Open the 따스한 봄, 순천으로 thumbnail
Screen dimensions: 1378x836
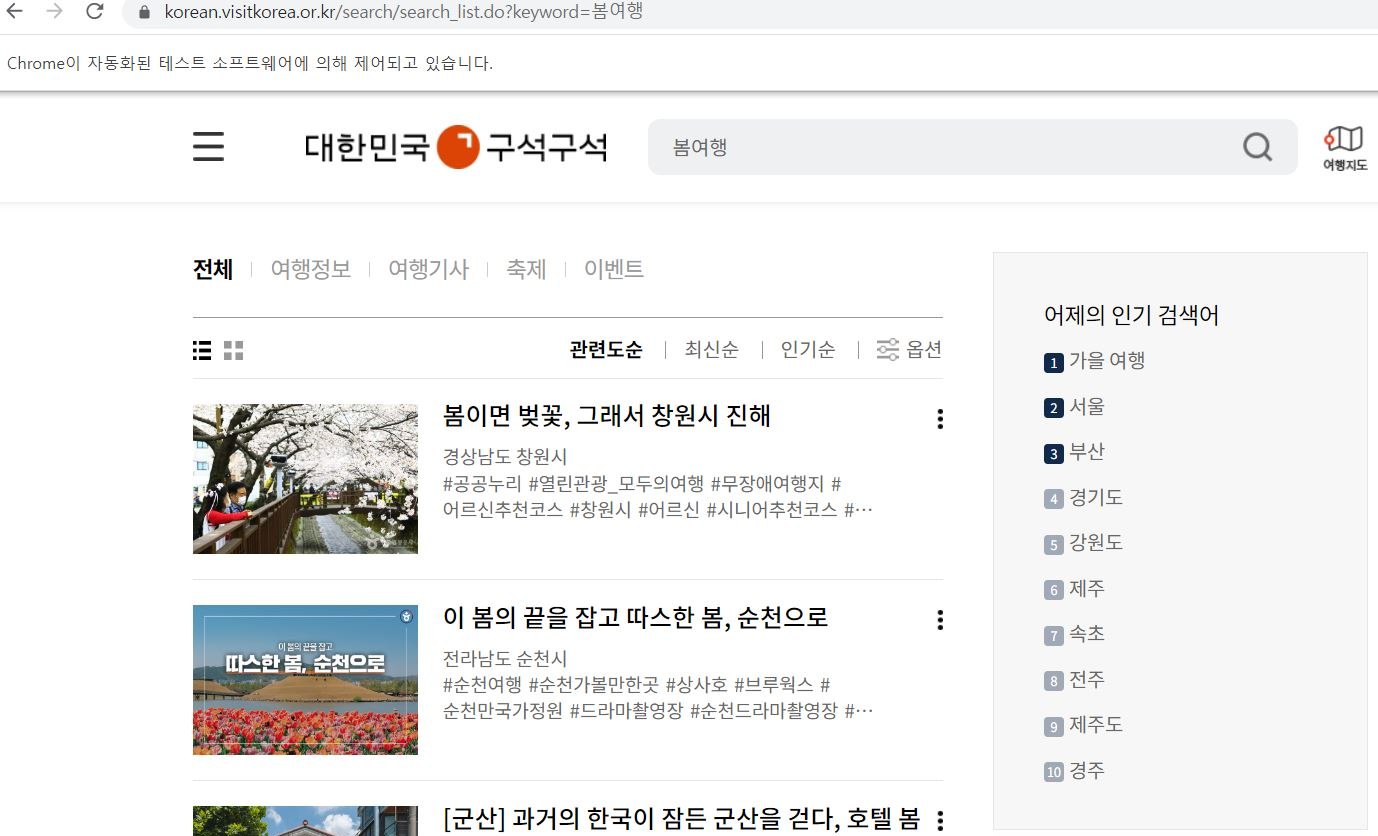pyautogui.click(x=305, y=680)
